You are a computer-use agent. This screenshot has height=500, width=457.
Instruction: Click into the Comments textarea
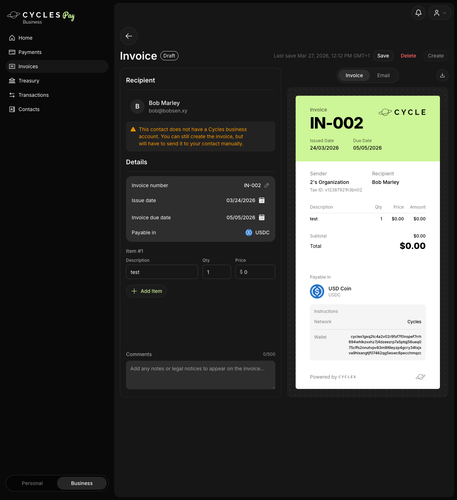click(x=200, y=375)
